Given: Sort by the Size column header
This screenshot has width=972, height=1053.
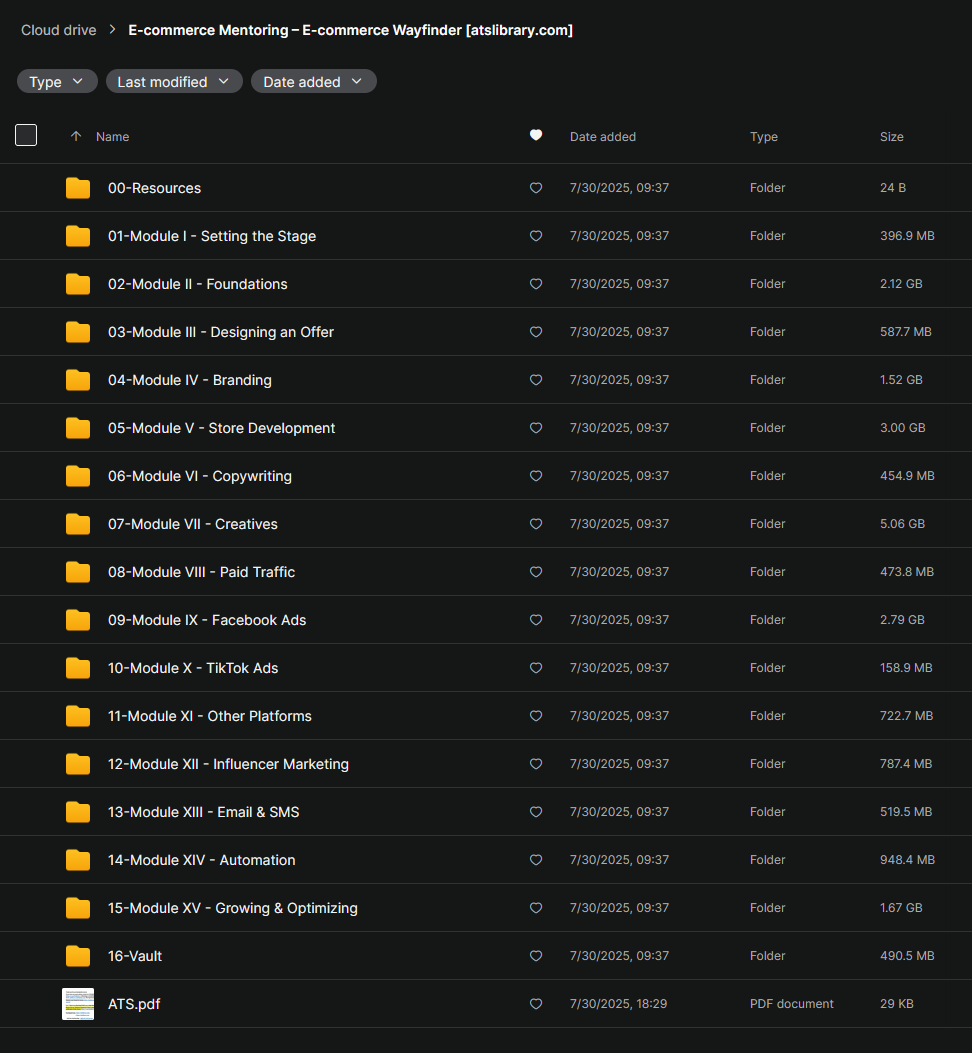Looking at the screenshot, I should (x=891, y=137).
